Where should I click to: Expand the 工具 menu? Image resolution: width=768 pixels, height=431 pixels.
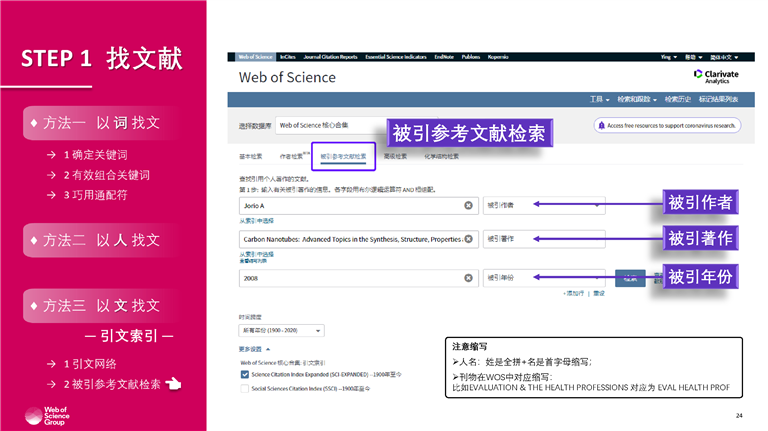click(599, 99)
